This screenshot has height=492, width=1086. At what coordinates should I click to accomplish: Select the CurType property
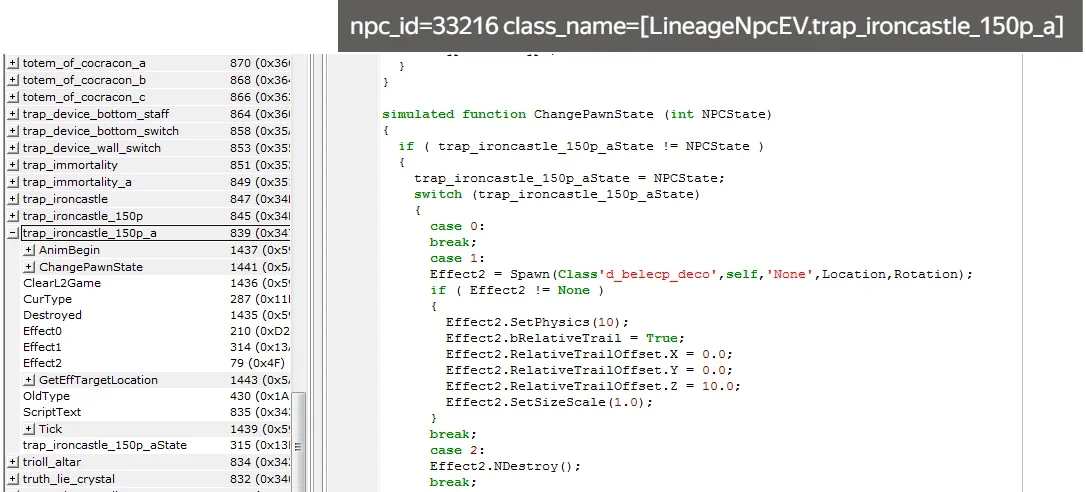[x=48, y=299]
